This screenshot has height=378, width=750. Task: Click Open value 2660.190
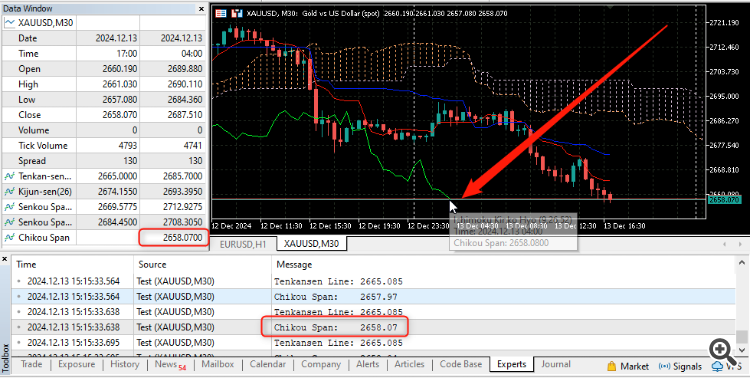120,69
